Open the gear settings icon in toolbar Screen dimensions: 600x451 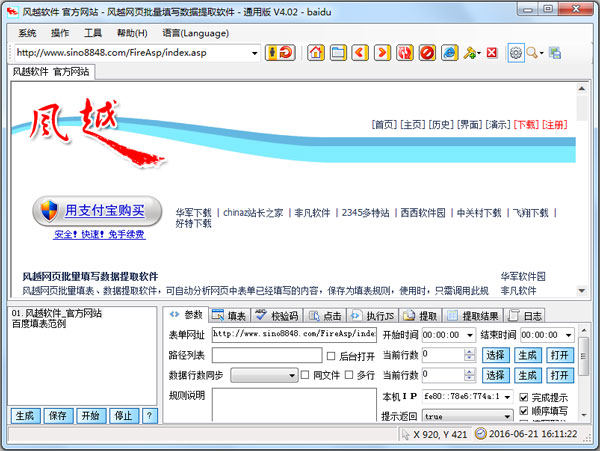coord(515,52)
